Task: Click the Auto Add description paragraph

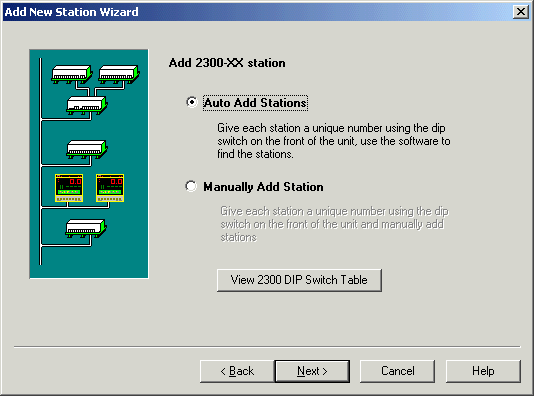Action: (x=334, y=141)
